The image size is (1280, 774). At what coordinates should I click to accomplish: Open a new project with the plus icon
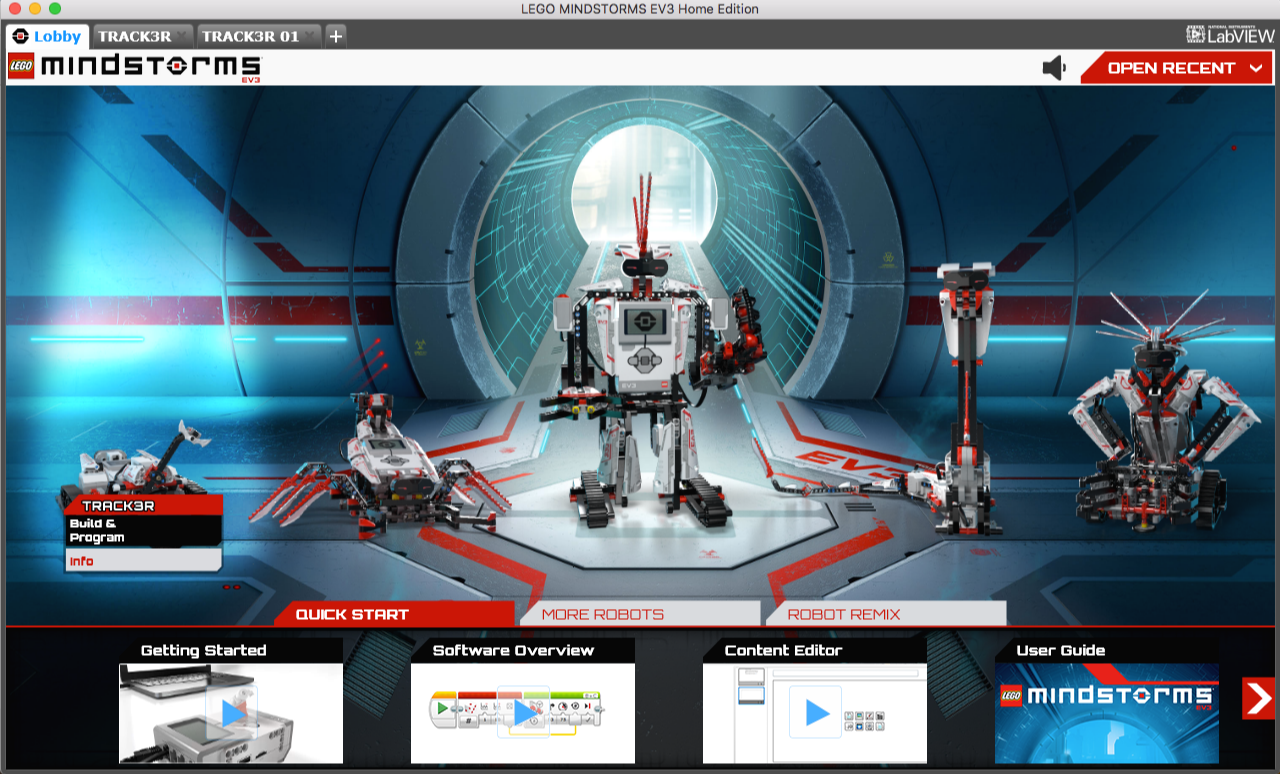click(335, 35)
